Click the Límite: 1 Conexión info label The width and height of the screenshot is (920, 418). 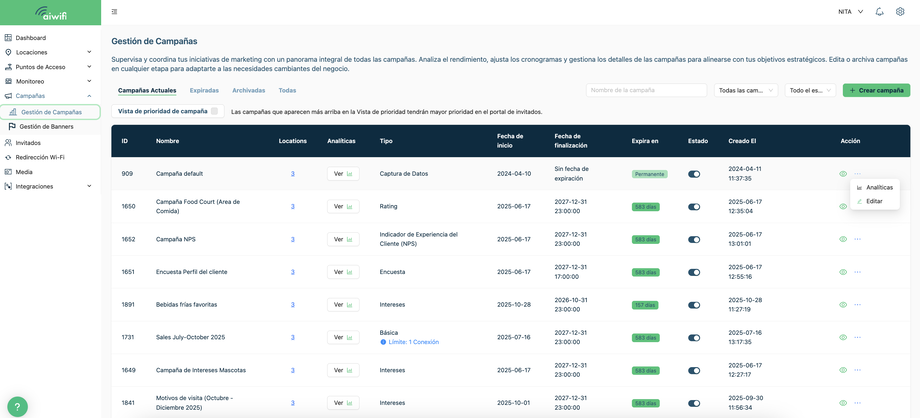[410, 342]
